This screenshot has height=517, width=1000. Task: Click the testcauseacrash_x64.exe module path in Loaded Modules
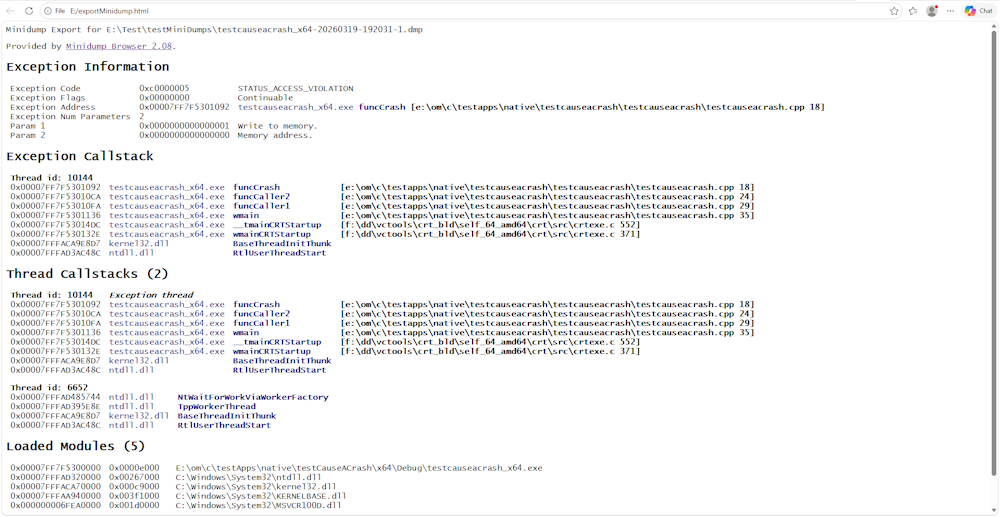pyautogui.click(x=359, y=468)
